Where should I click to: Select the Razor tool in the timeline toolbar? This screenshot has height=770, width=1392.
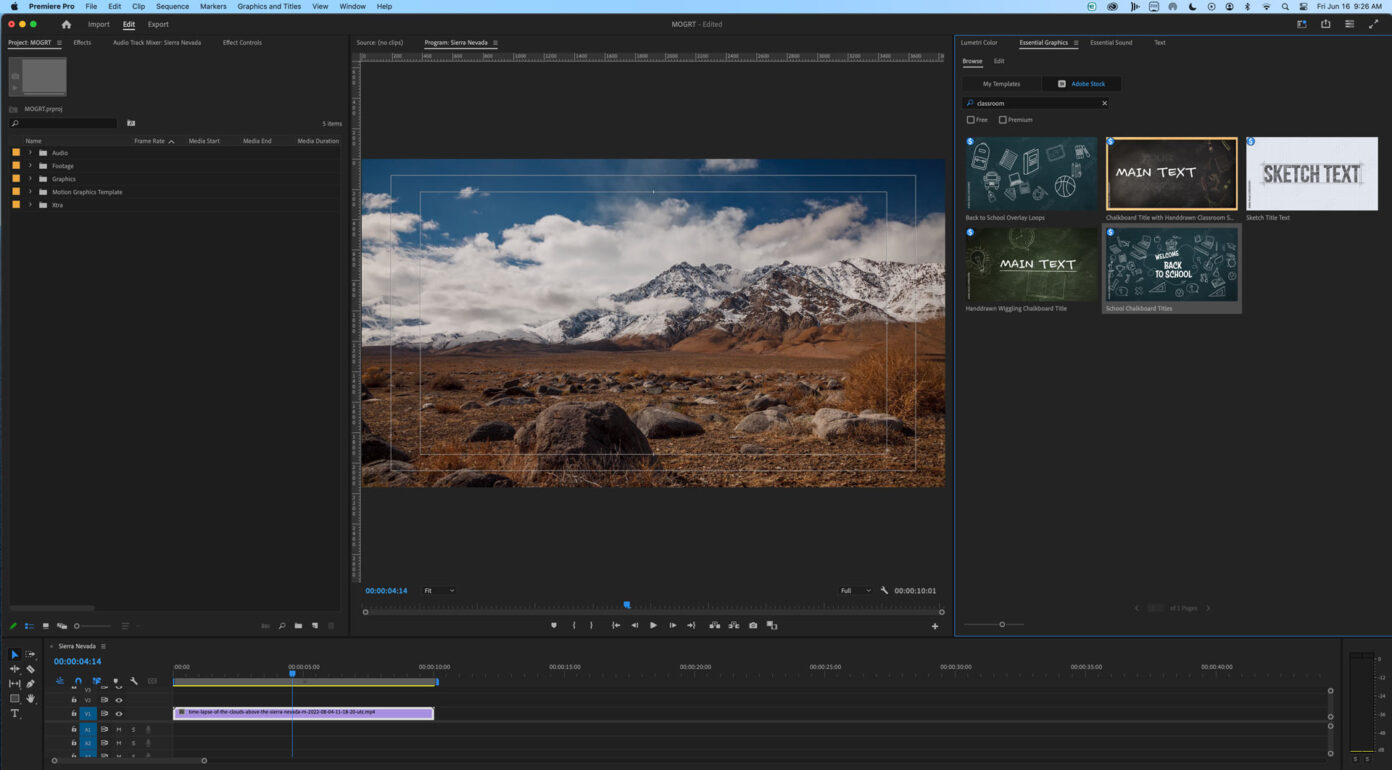point(30,668)
